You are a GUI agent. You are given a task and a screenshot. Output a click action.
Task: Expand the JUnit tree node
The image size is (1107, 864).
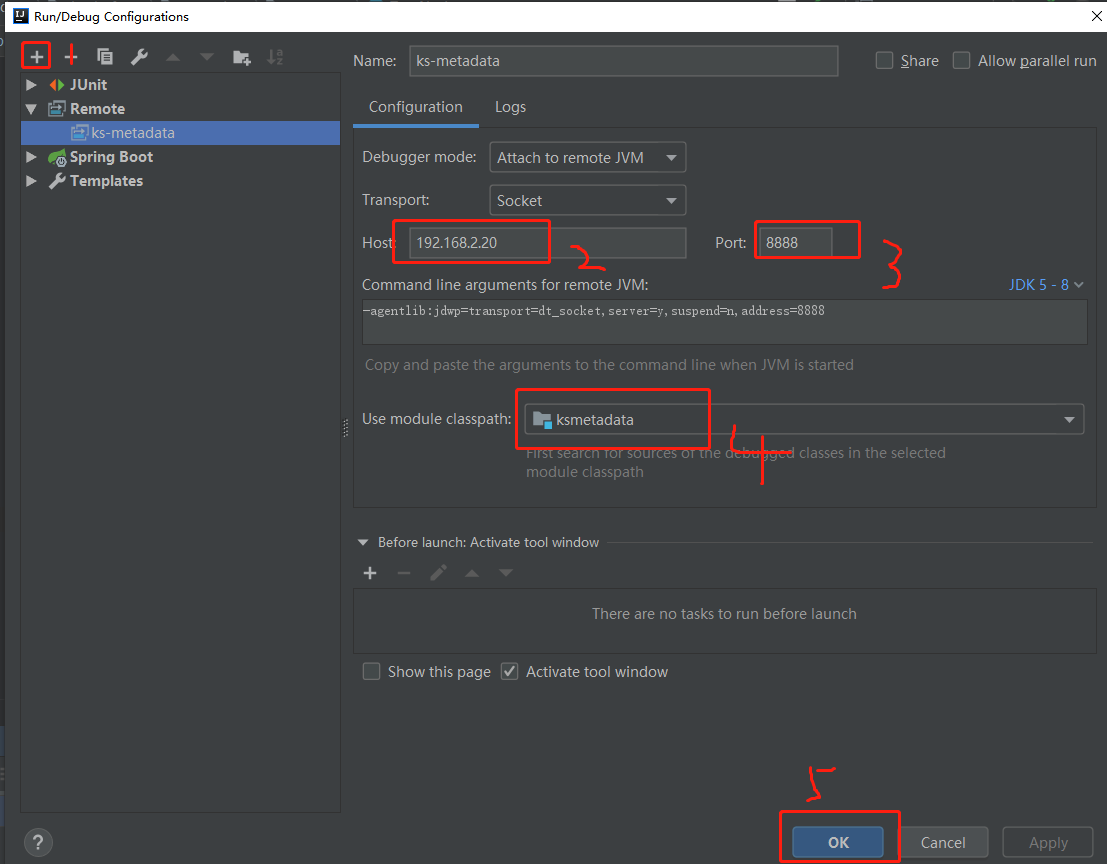coord(31,85)
